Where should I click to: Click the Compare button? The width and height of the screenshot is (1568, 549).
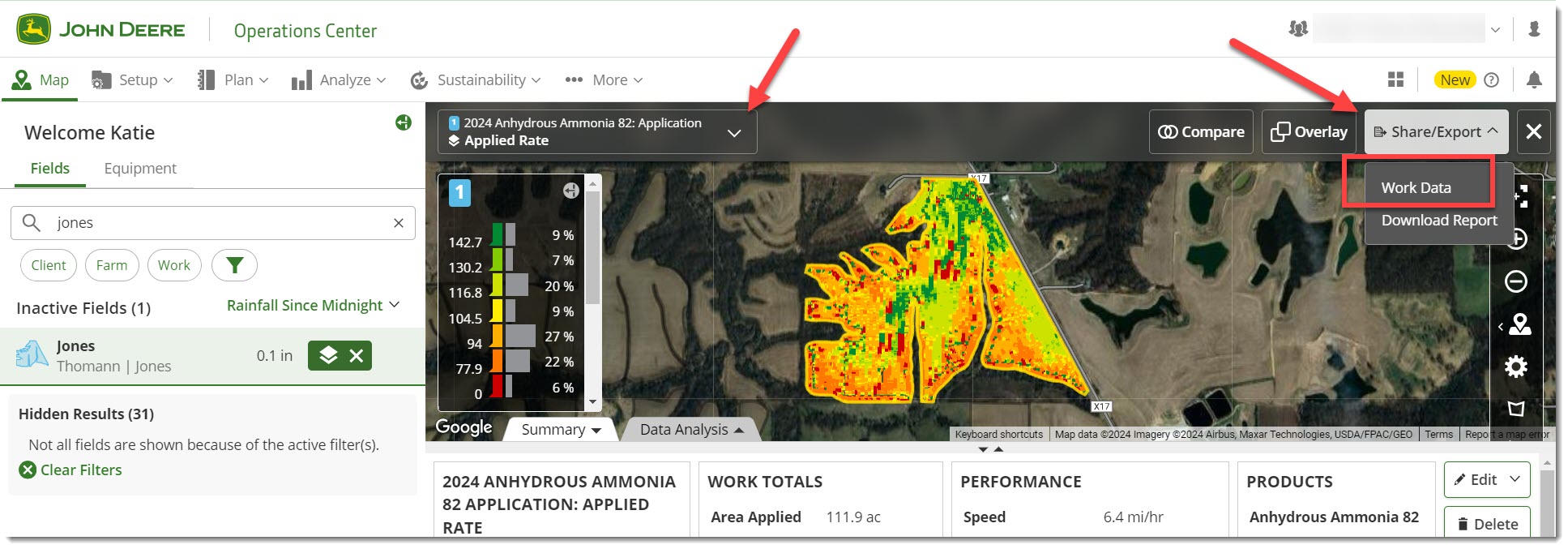(x=1201, y=132)
